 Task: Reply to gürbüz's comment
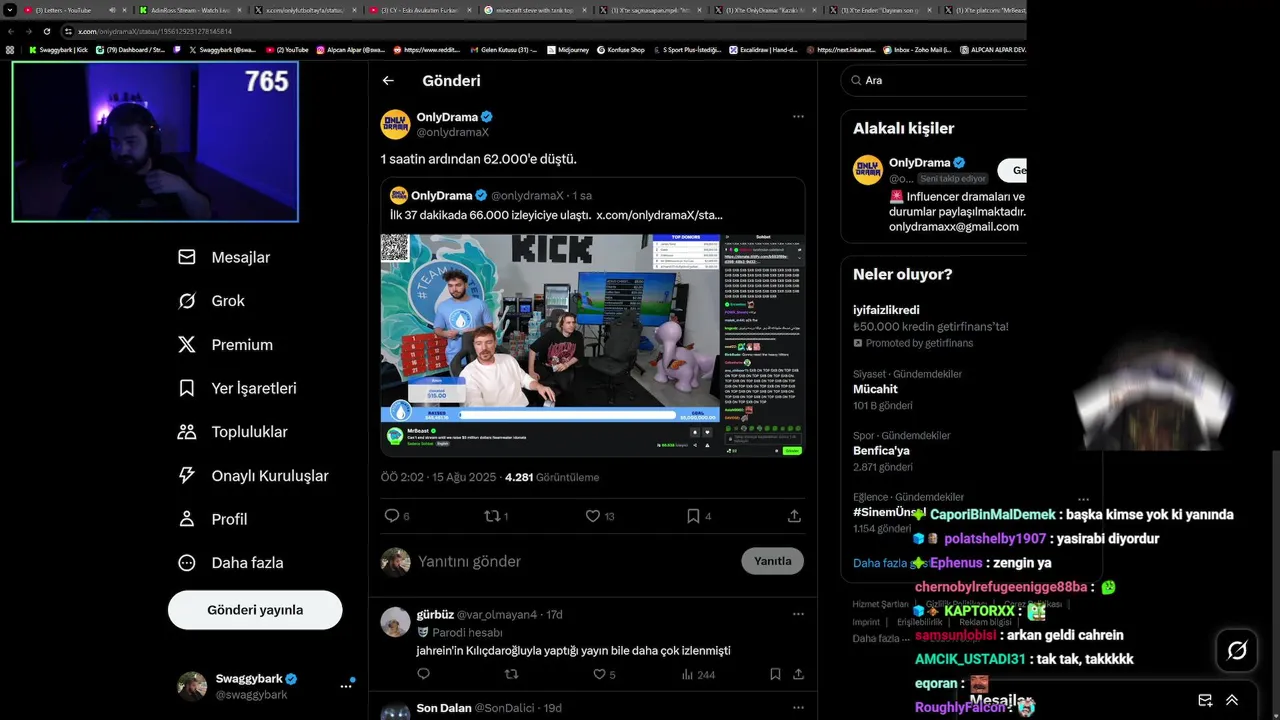tap(423, 675)
